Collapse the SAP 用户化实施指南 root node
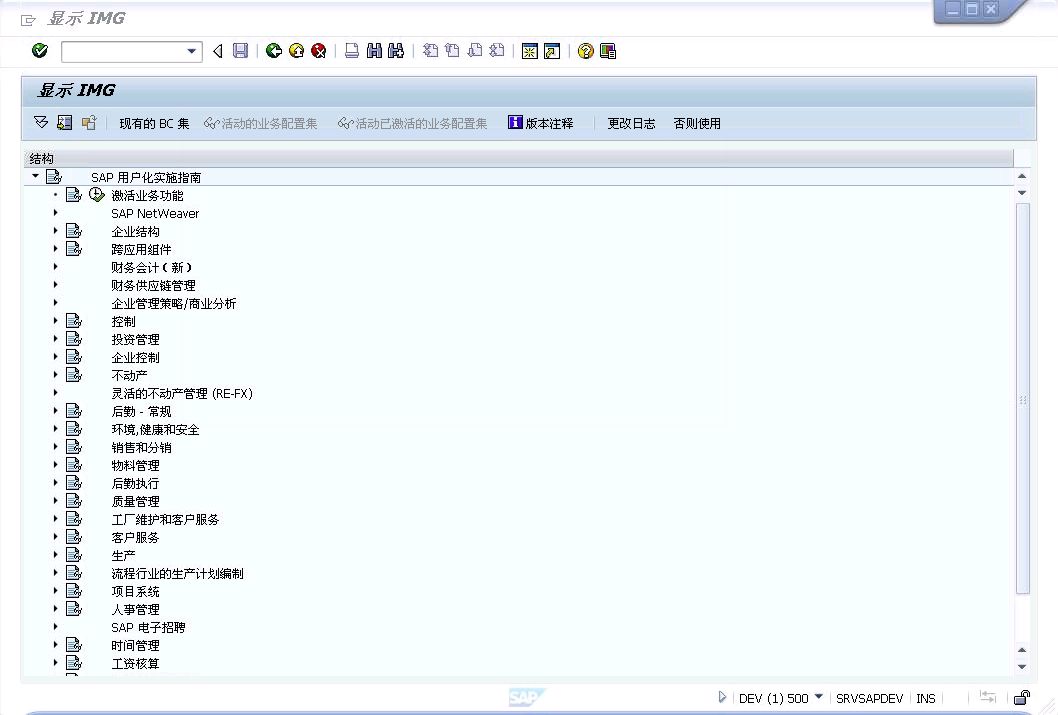 coord(35,176)
